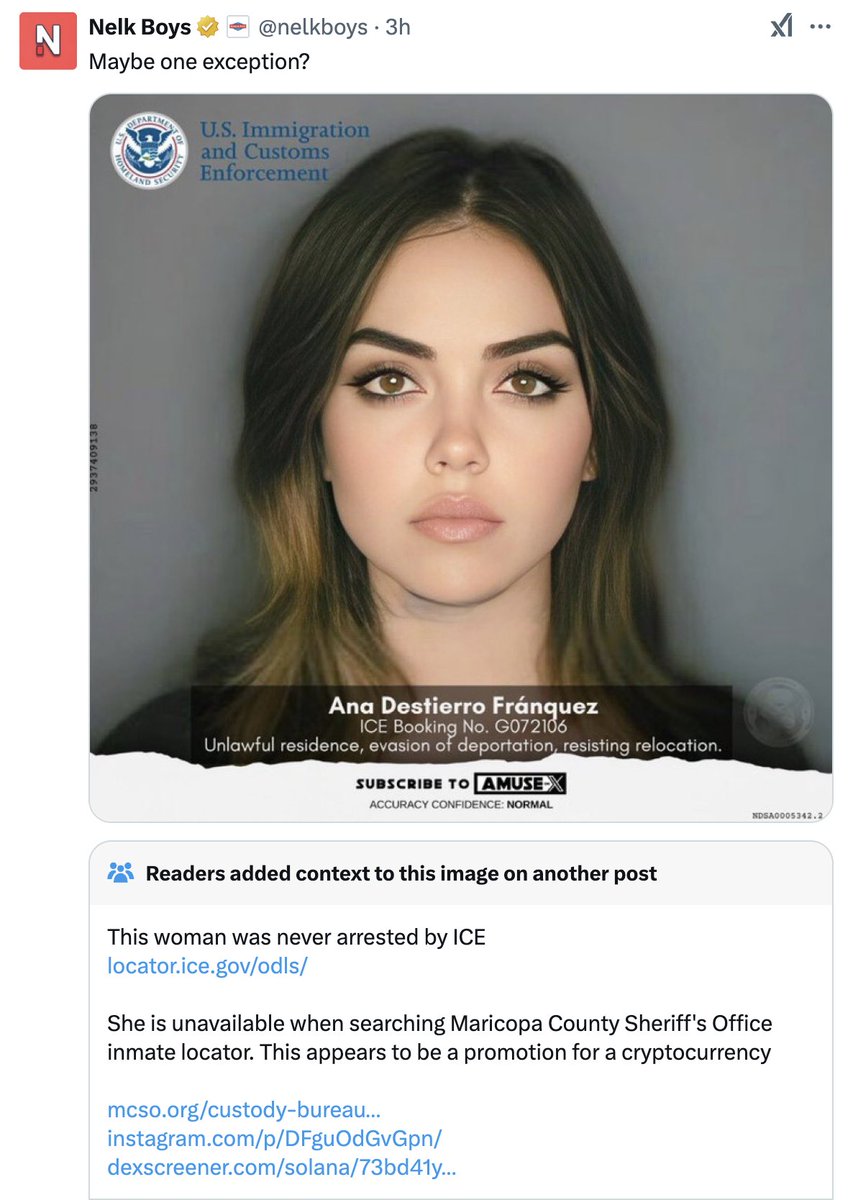Click the gold verified badge
Image resolution: width=853 pixels, height=1200 pixels.
[x=209, y=28]
